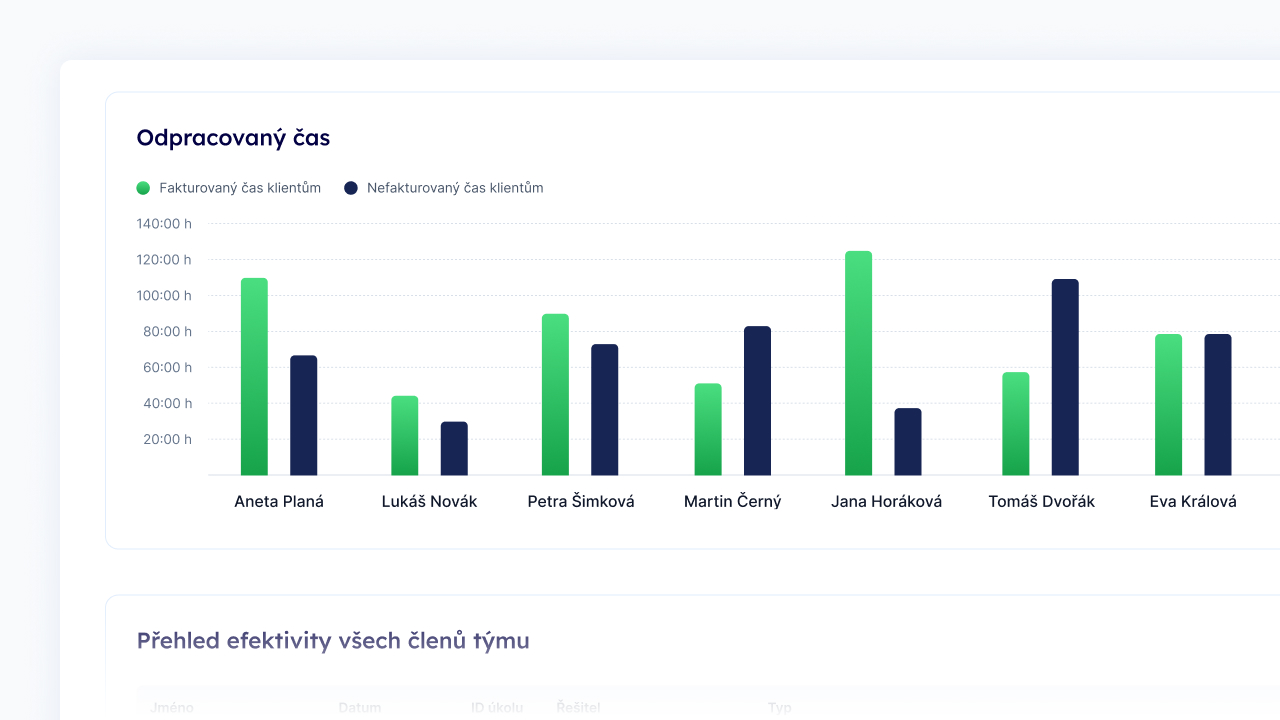Click the "Přehled efektivity všech členů týmu" heading
The image size is (1280, 720).
pyautogui.click(x=334, y=640)
